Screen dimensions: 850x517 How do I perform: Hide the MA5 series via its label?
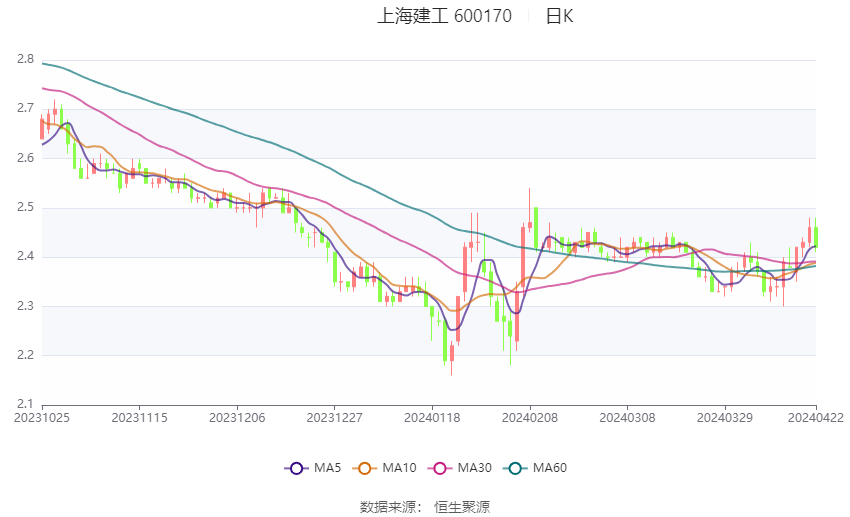tap(327, 468)
